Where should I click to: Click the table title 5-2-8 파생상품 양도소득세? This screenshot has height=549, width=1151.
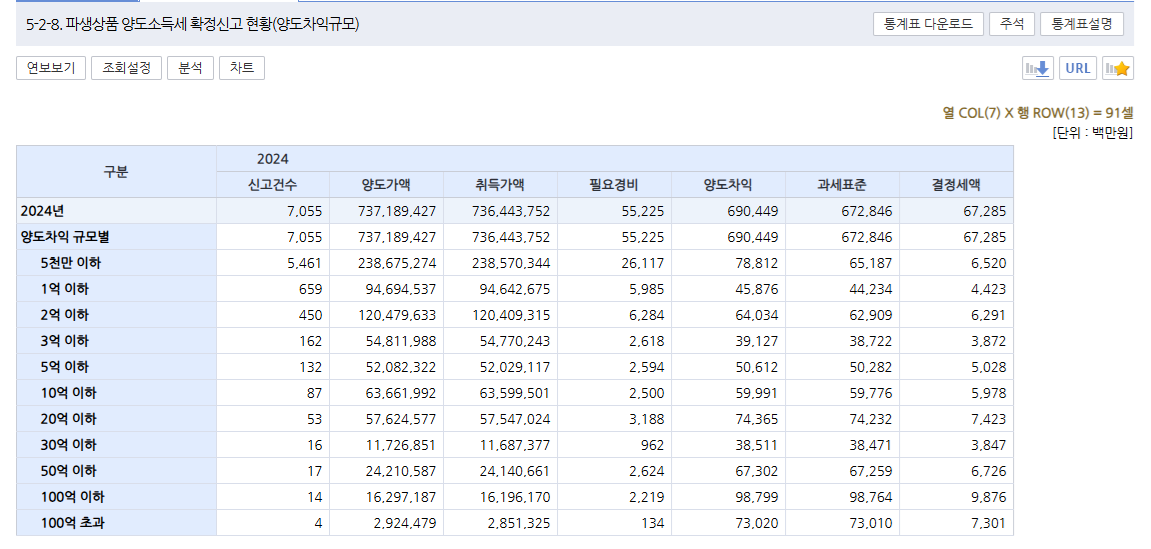point(192,24)
